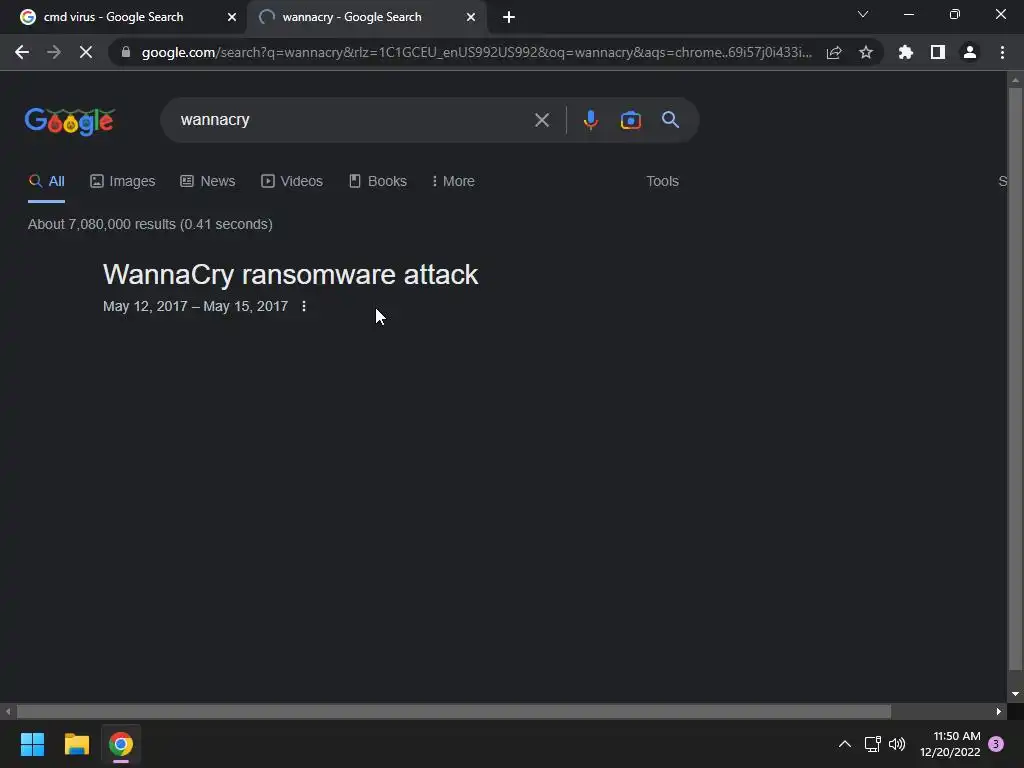Share this page icon
Screen dimensions: 1024x768
(834, 52)
